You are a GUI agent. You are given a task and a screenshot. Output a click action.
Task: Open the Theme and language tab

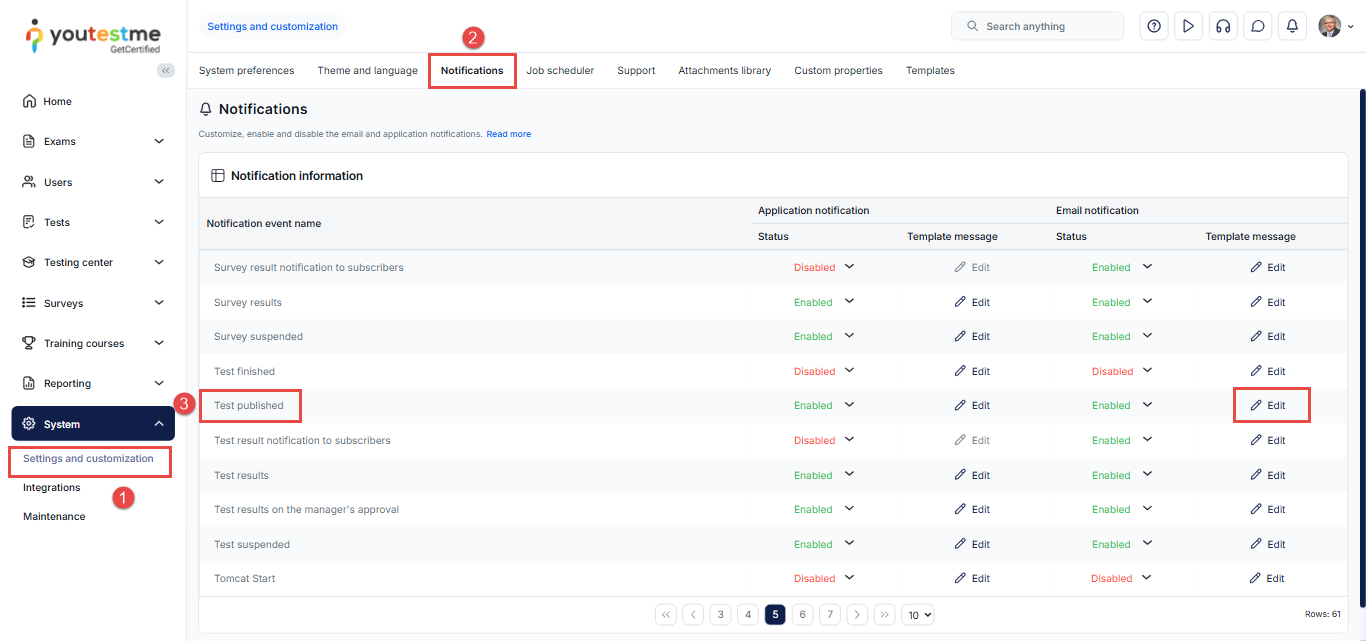[367, 71]
